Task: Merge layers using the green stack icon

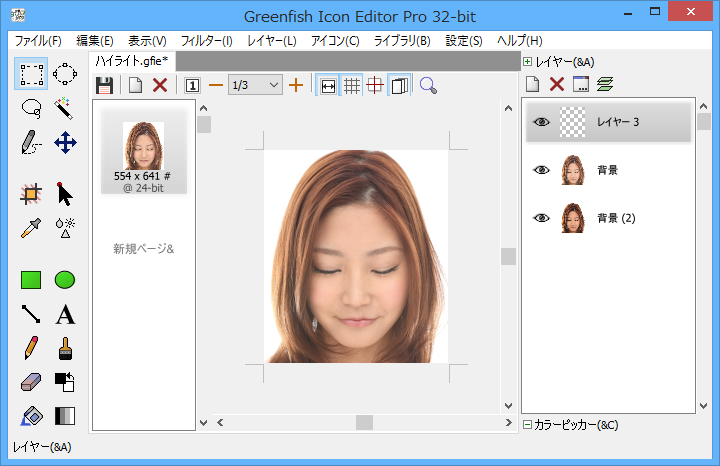Action: pos(605,85)
